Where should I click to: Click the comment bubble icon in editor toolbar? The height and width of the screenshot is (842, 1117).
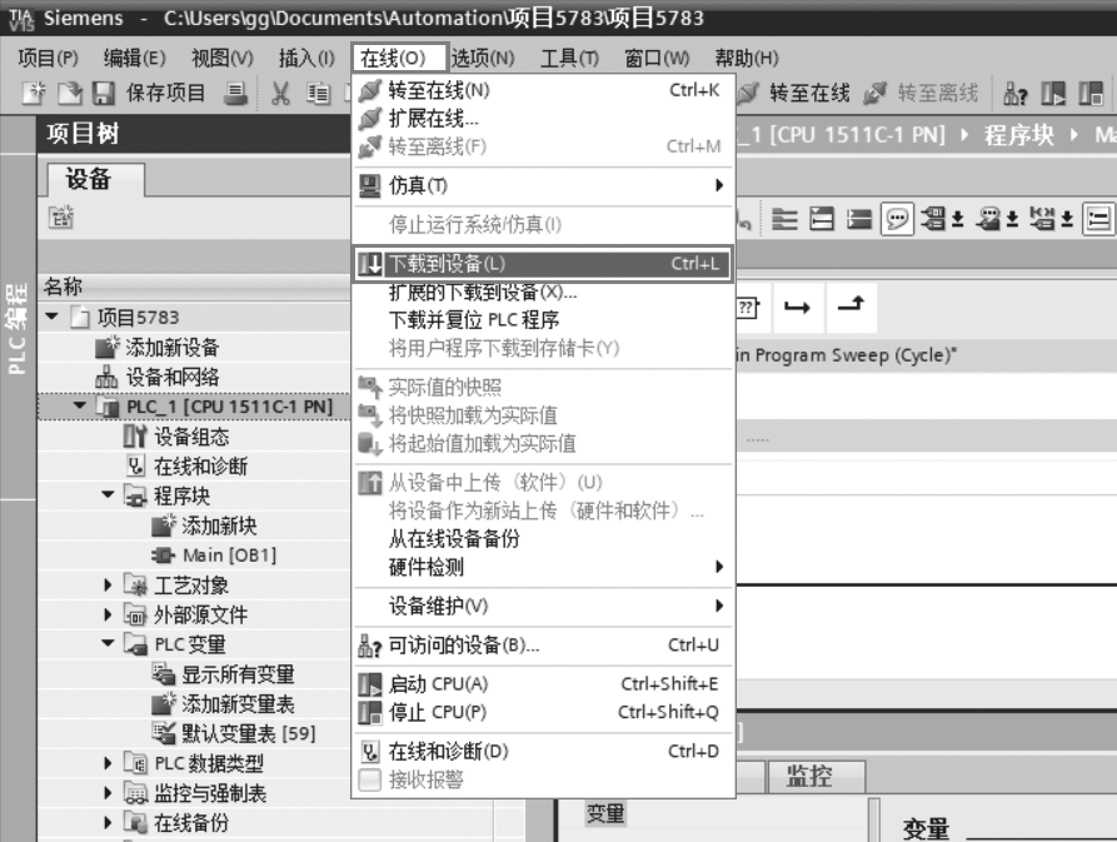point(897,219)
